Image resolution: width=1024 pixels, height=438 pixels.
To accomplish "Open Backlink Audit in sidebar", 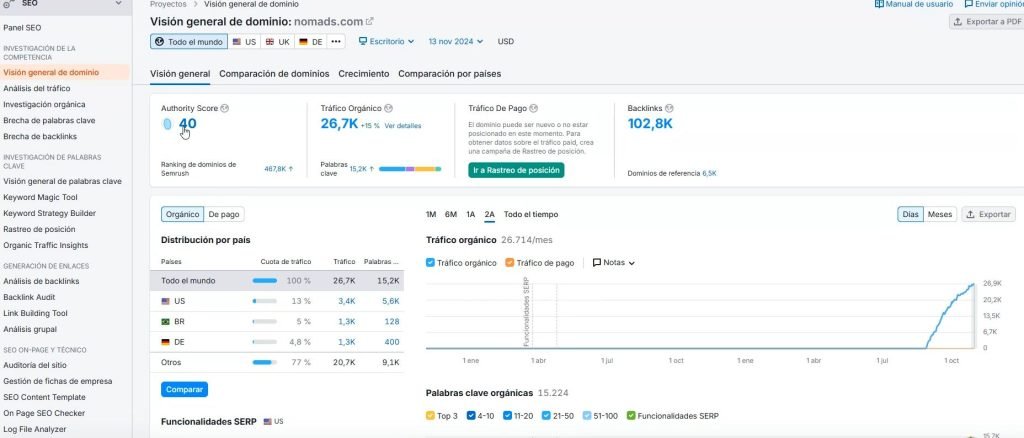I will click(29, 297).
